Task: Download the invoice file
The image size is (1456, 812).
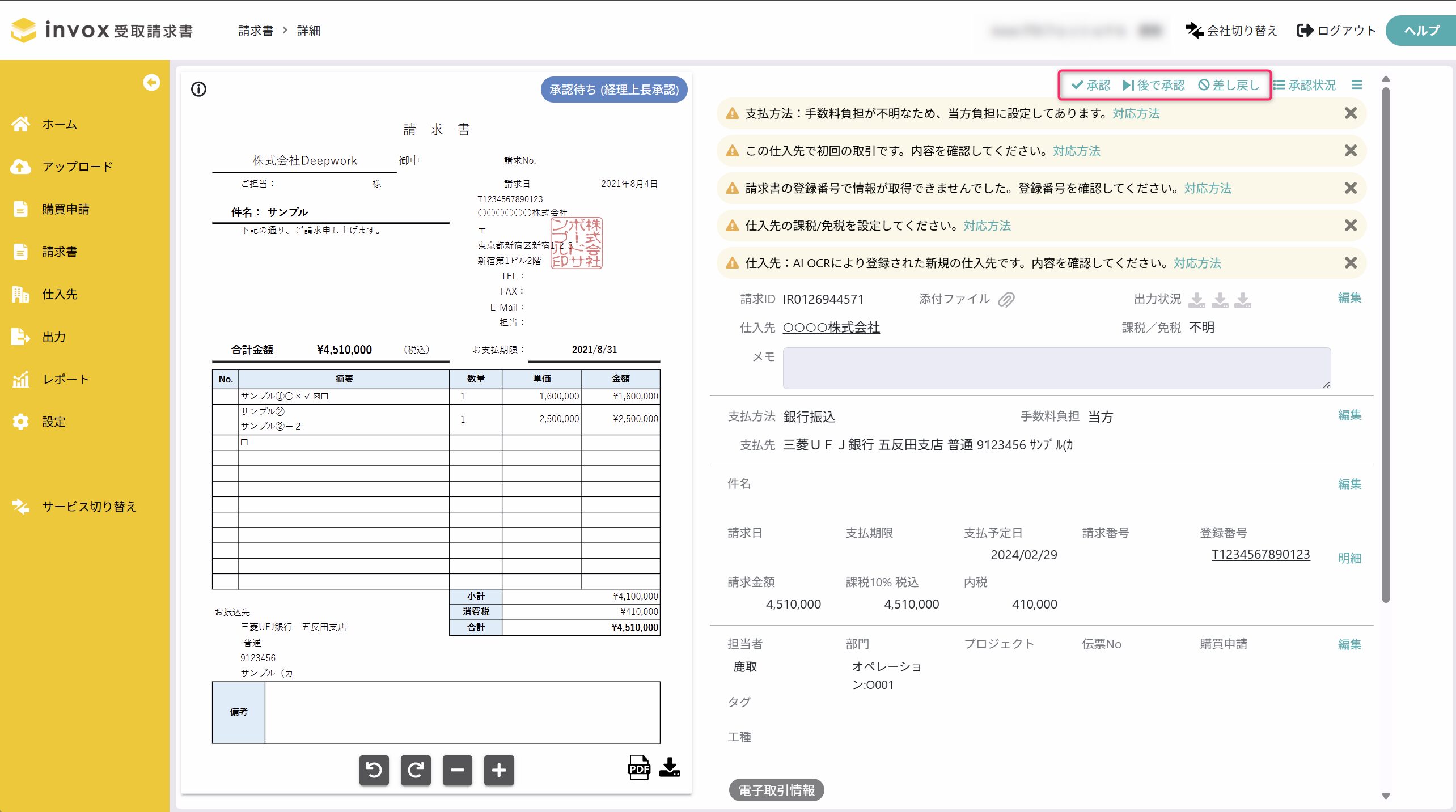Action: pos(670,767)
